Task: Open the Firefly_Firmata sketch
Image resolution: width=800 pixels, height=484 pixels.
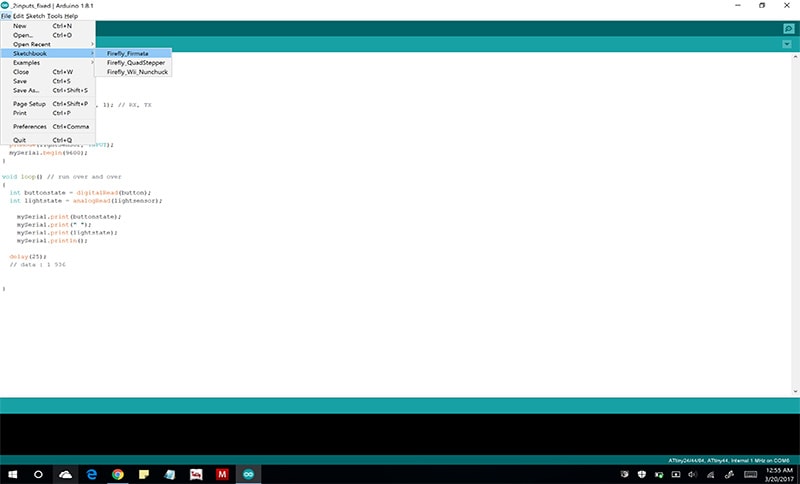Action: point(134,54)
